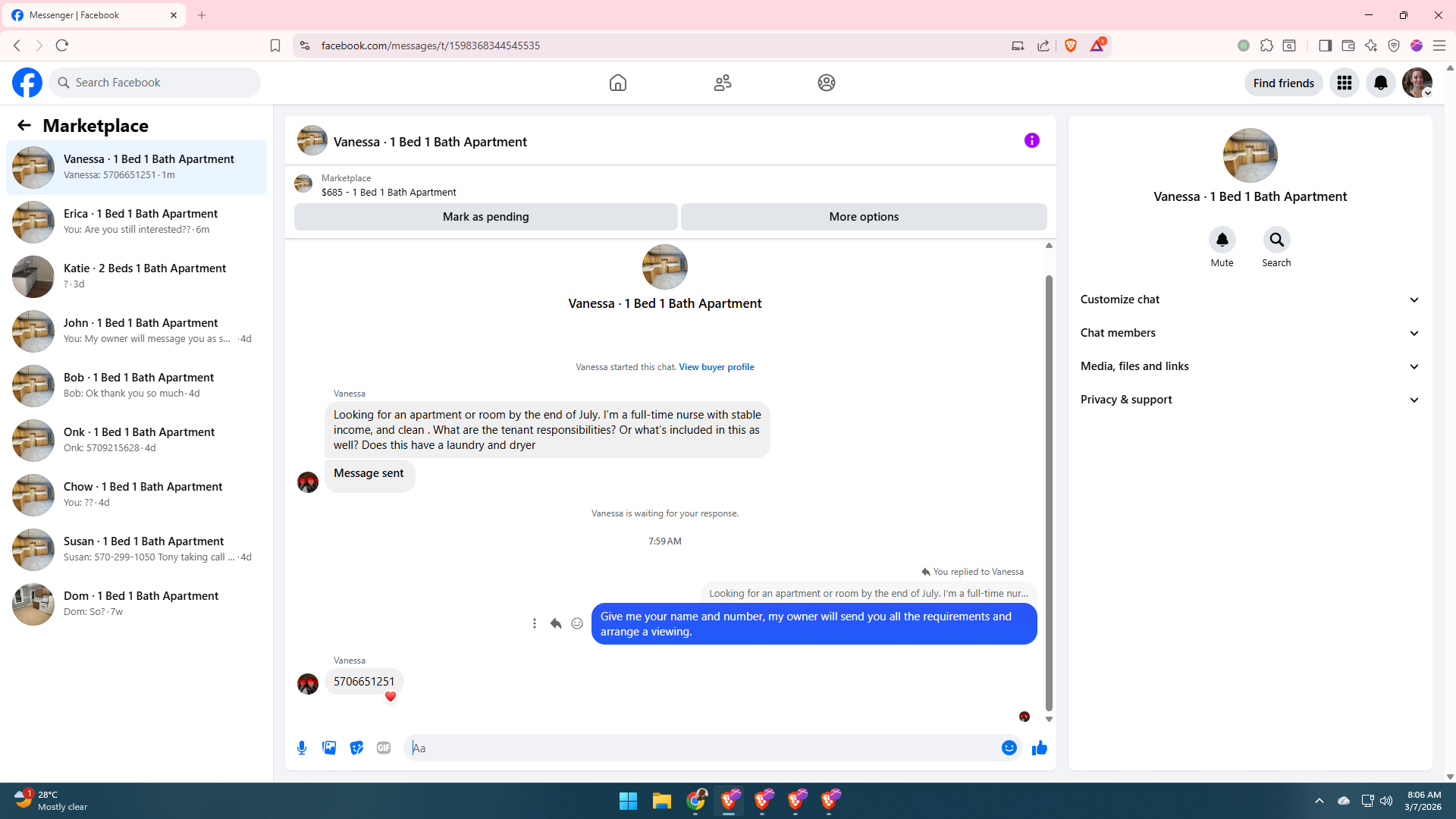
Task: Open $685 Marketplace listing link
Action: pyautogui.click(x=389, y=193)
